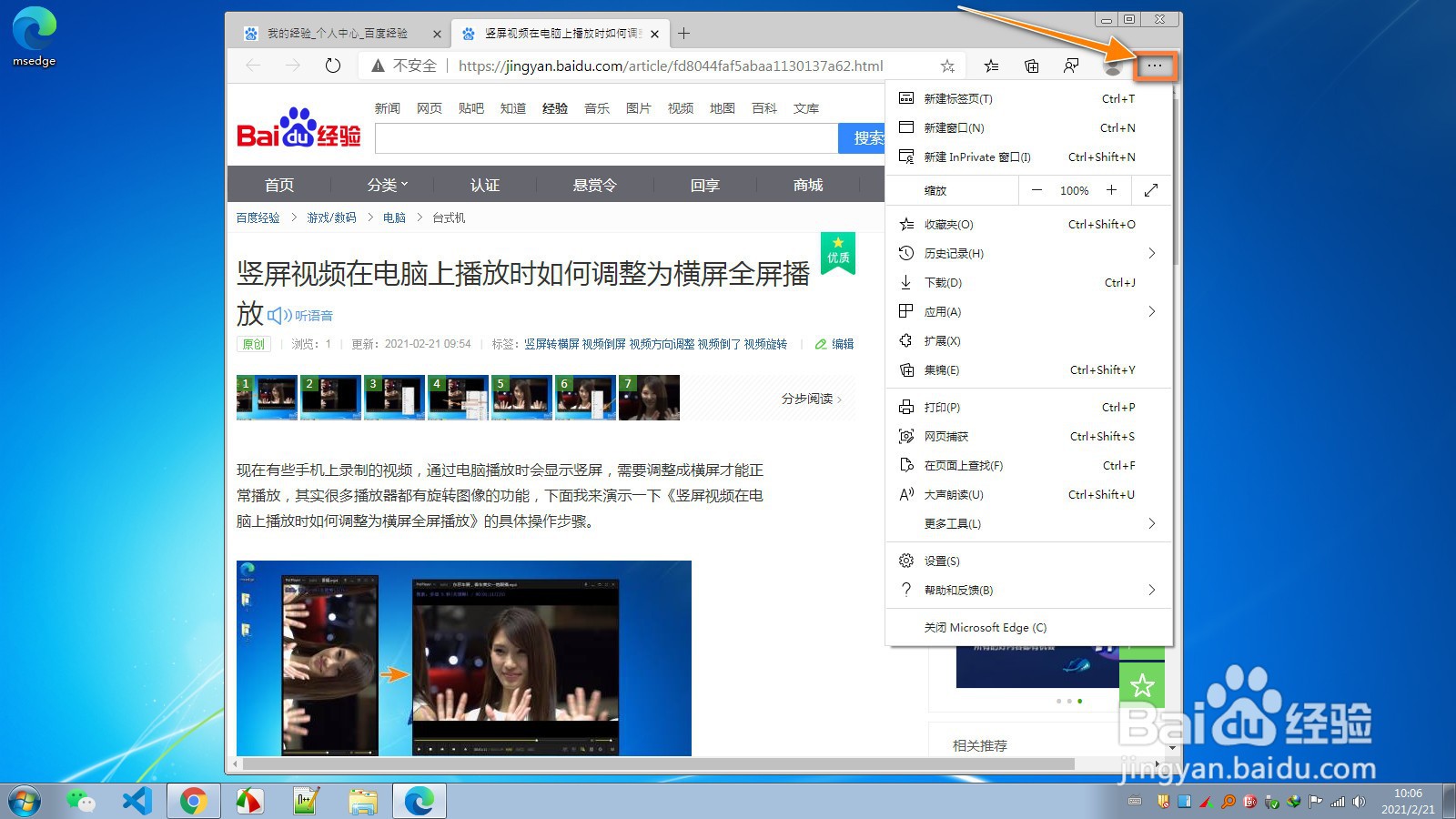
Task: Open WeChat from the taskbar
Action: coord(80,801)
